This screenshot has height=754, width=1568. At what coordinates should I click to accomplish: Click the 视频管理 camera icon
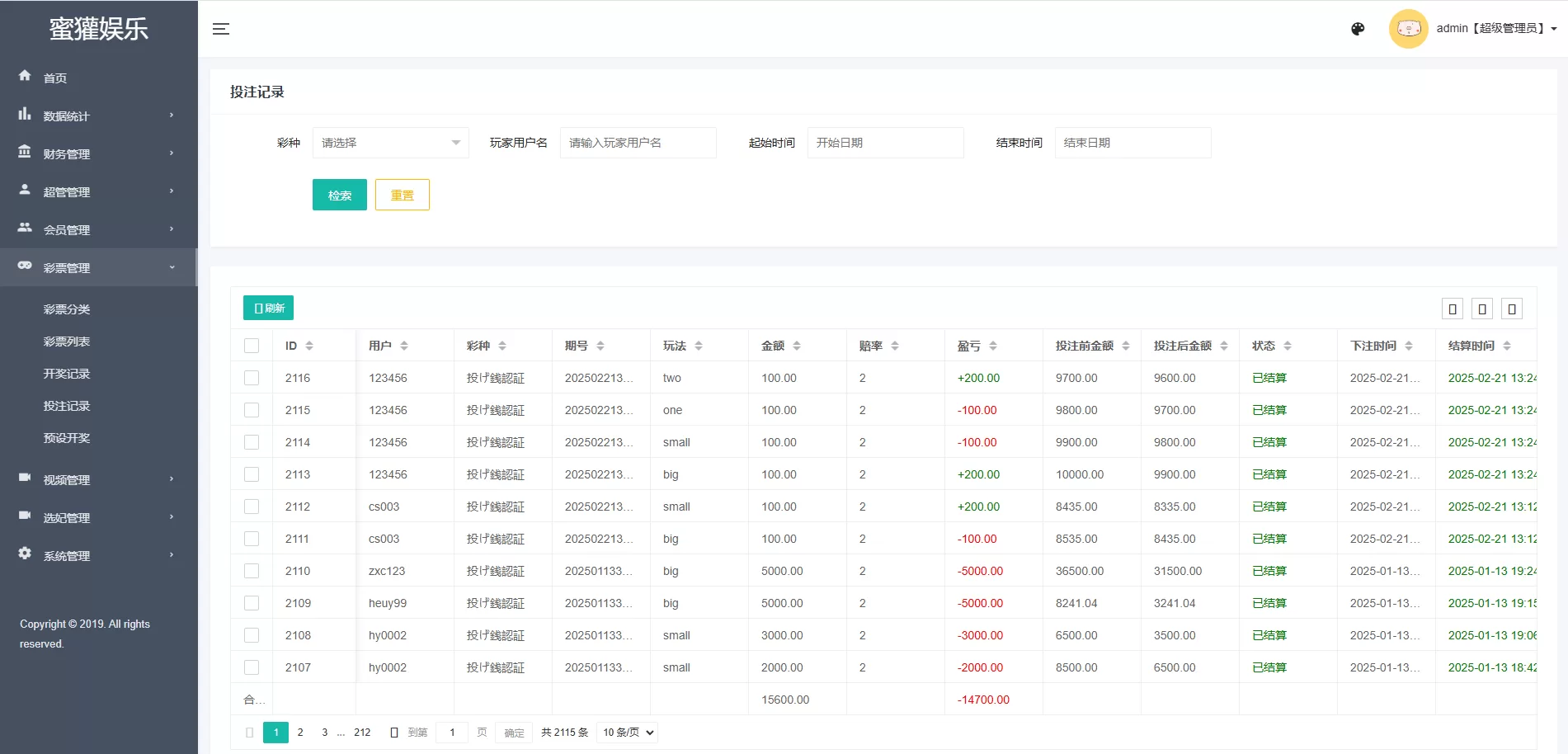pyautogui.click(x=25, y=478)
